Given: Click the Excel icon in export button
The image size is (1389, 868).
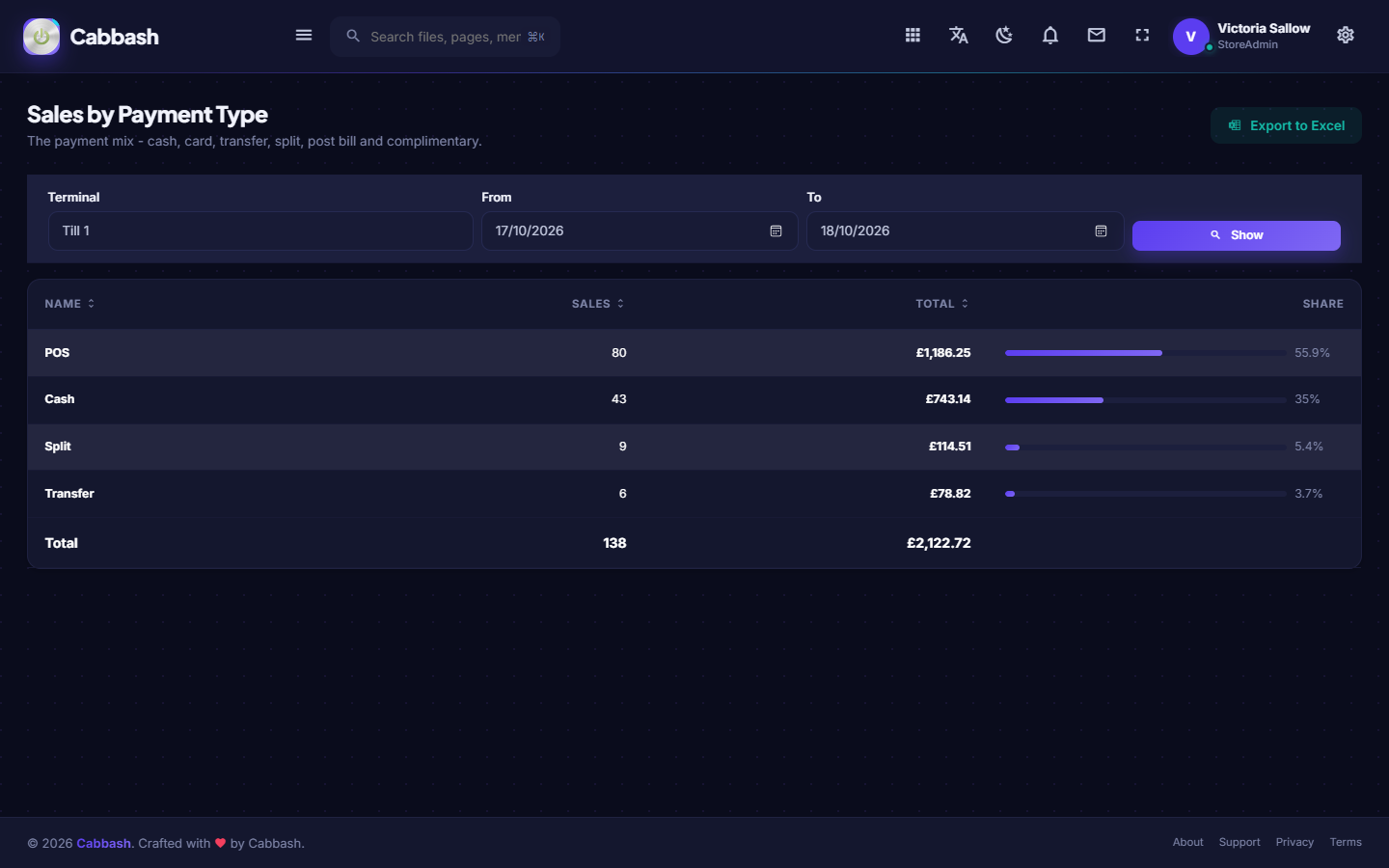Looking at the screenshot, I should (1235, 125).
